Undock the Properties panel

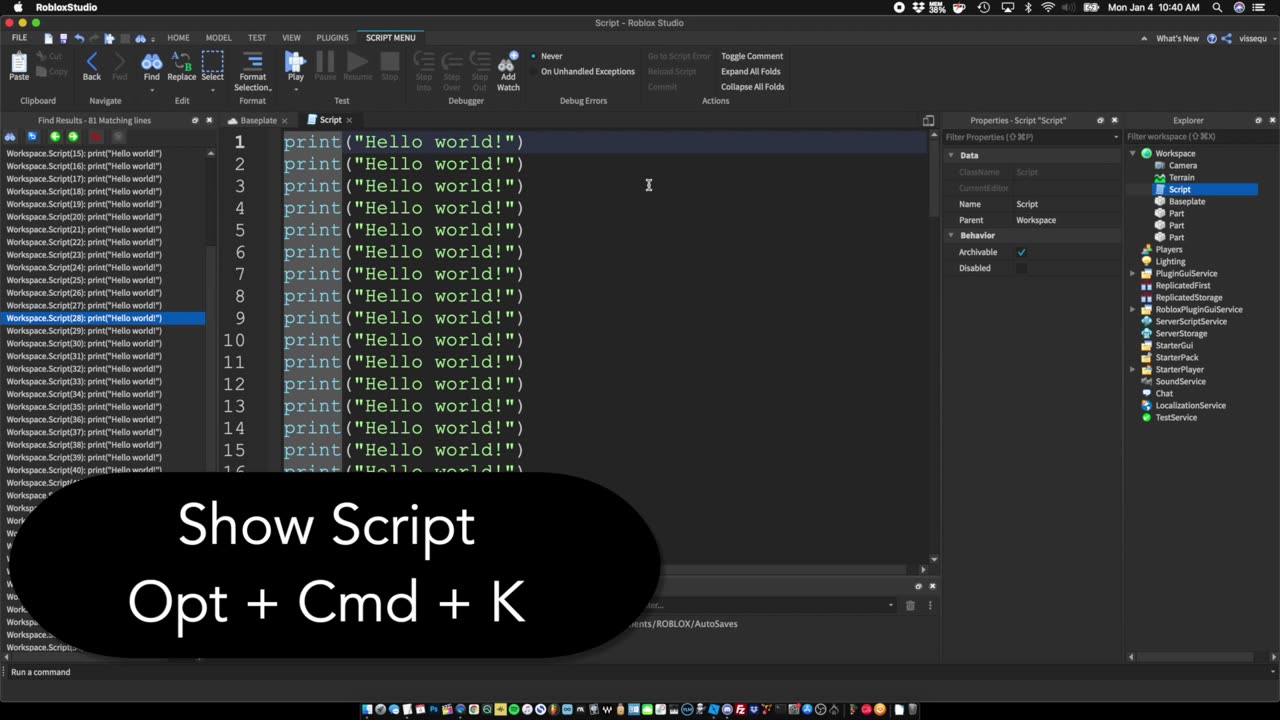(1100, 120)
